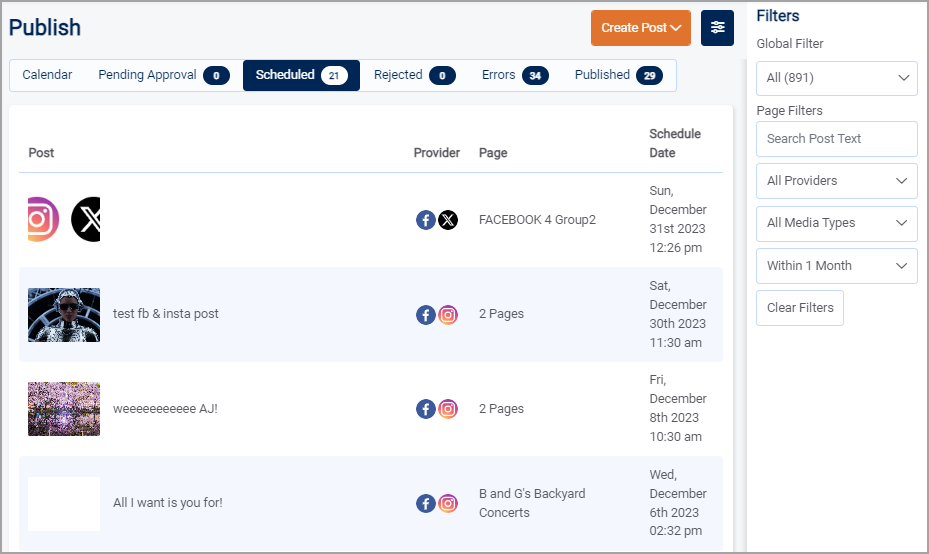929x554 pixels.
Task: Switch to the Pending Approval tab
Action: [x=164, y=75]
